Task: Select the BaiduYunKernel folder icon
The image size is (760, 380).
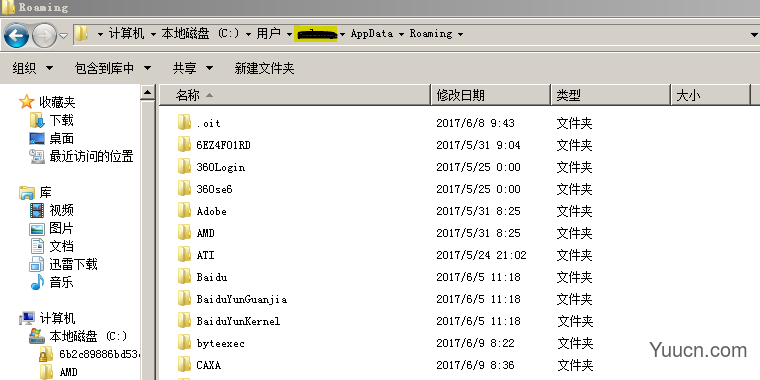Action: pyautogui.click(x=184, y=320)
